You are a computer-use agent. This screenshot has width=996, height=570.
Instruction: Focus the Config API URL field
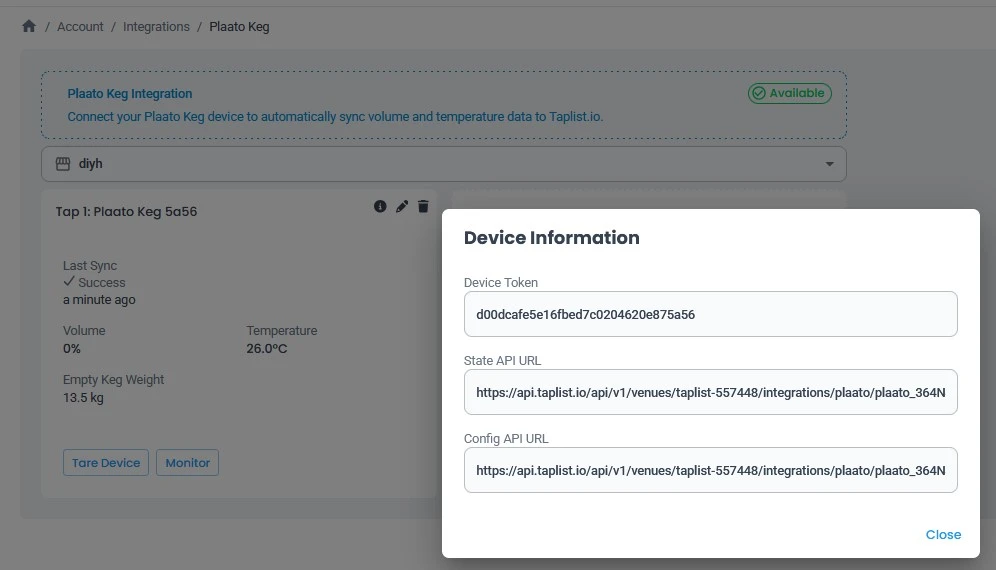point(710,470)
